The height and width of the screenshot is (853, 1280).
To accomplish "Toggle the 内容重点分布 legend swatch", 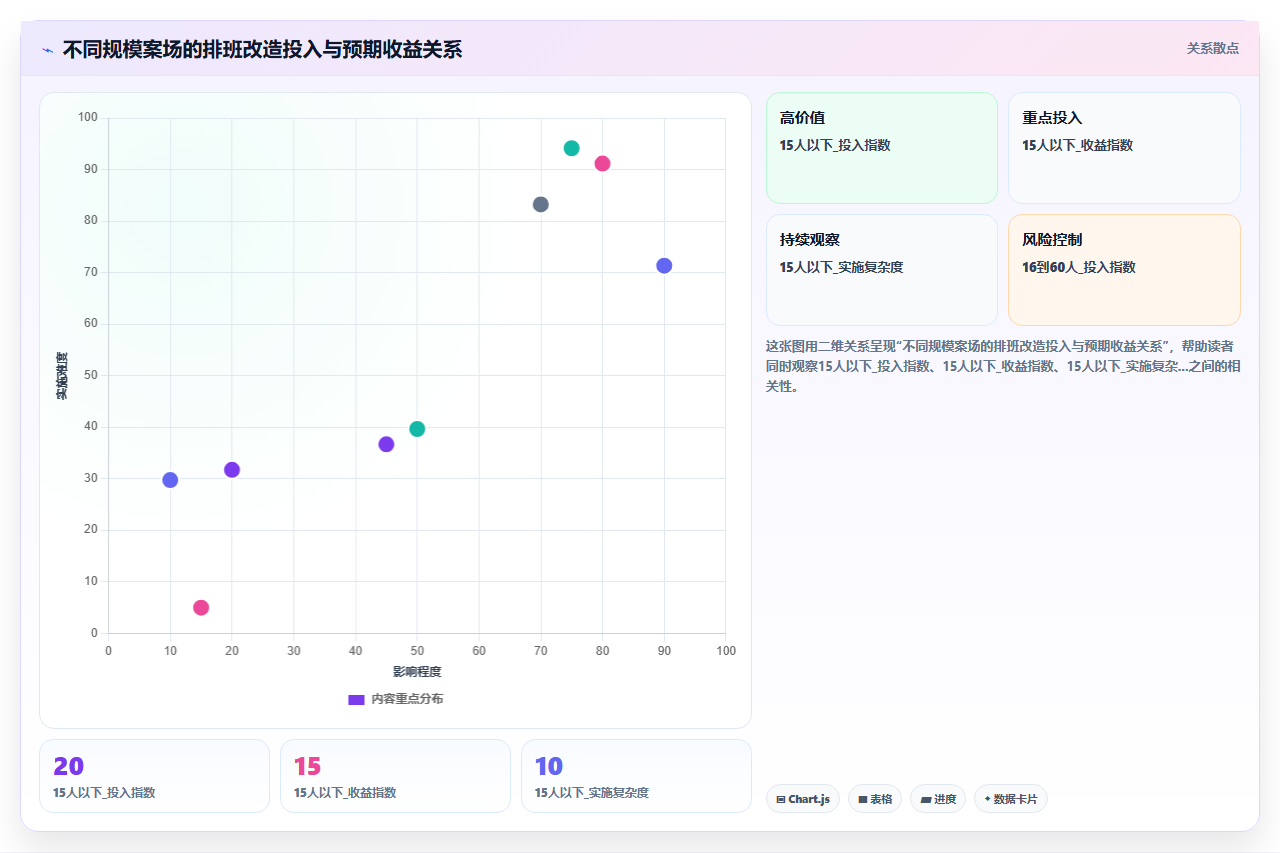I will pyautogui.click(x=356, y=699).
